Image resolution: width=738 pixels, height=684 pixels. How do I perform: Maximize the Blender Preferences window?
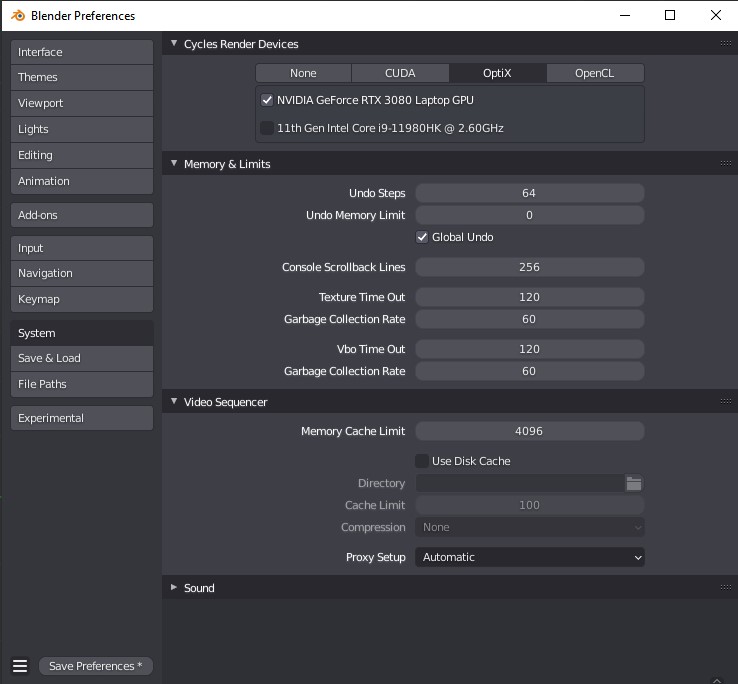click(670, 16)
